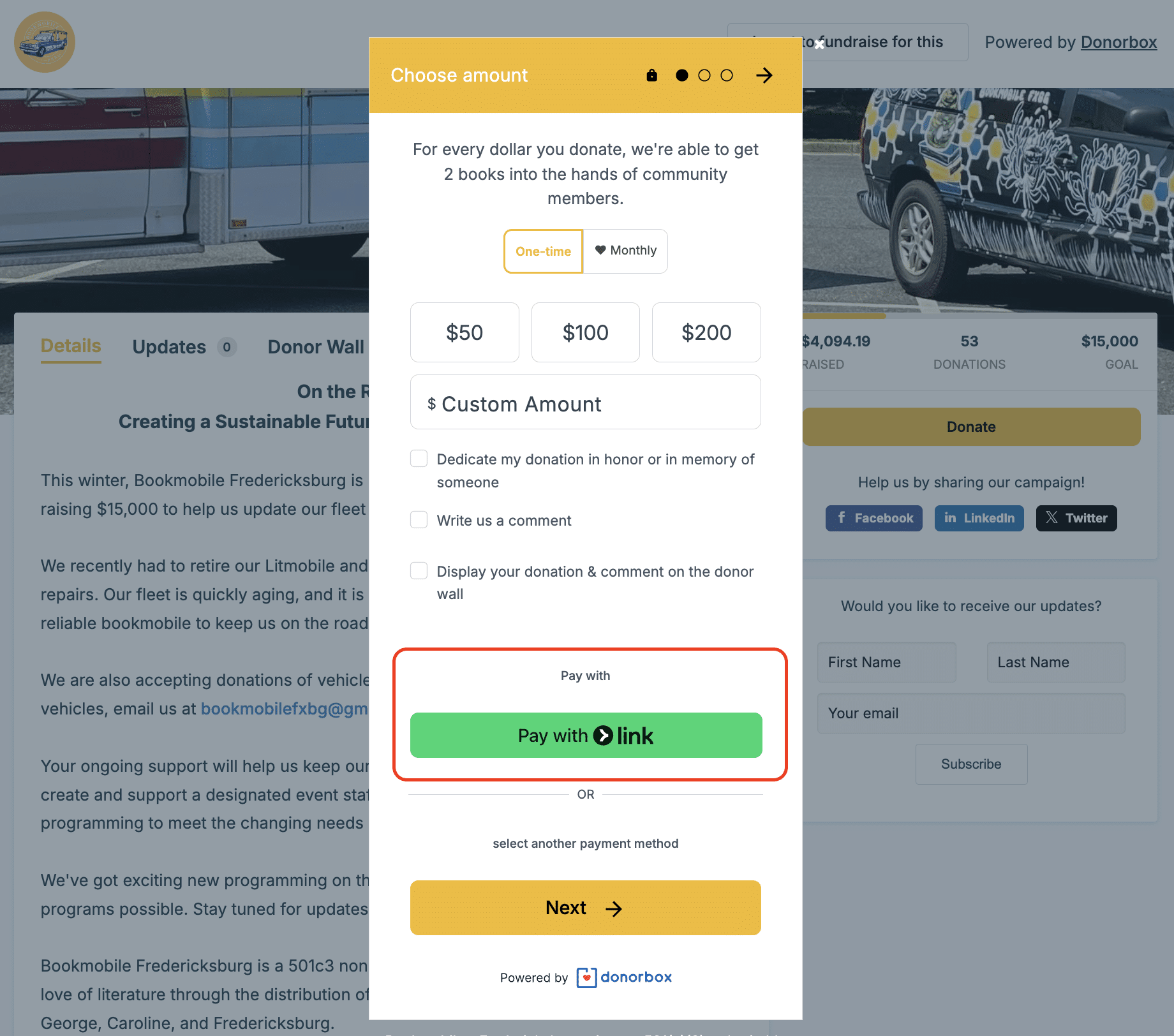1174x1036 pixels.
Task: Open the 'Powered by Donorbox' link
Action: point(1118,42)
